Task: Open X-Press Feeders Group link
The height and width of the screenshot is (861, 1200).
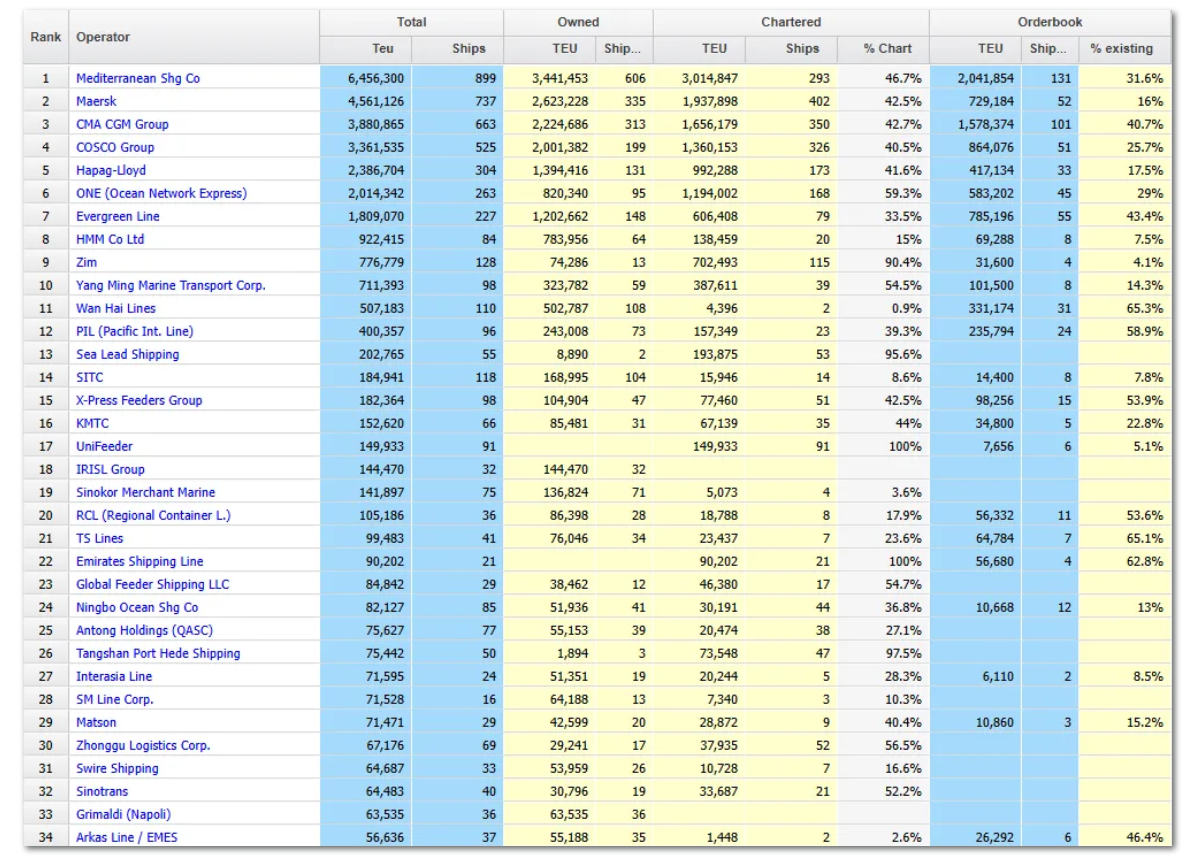Action: [x=139, y=400]
